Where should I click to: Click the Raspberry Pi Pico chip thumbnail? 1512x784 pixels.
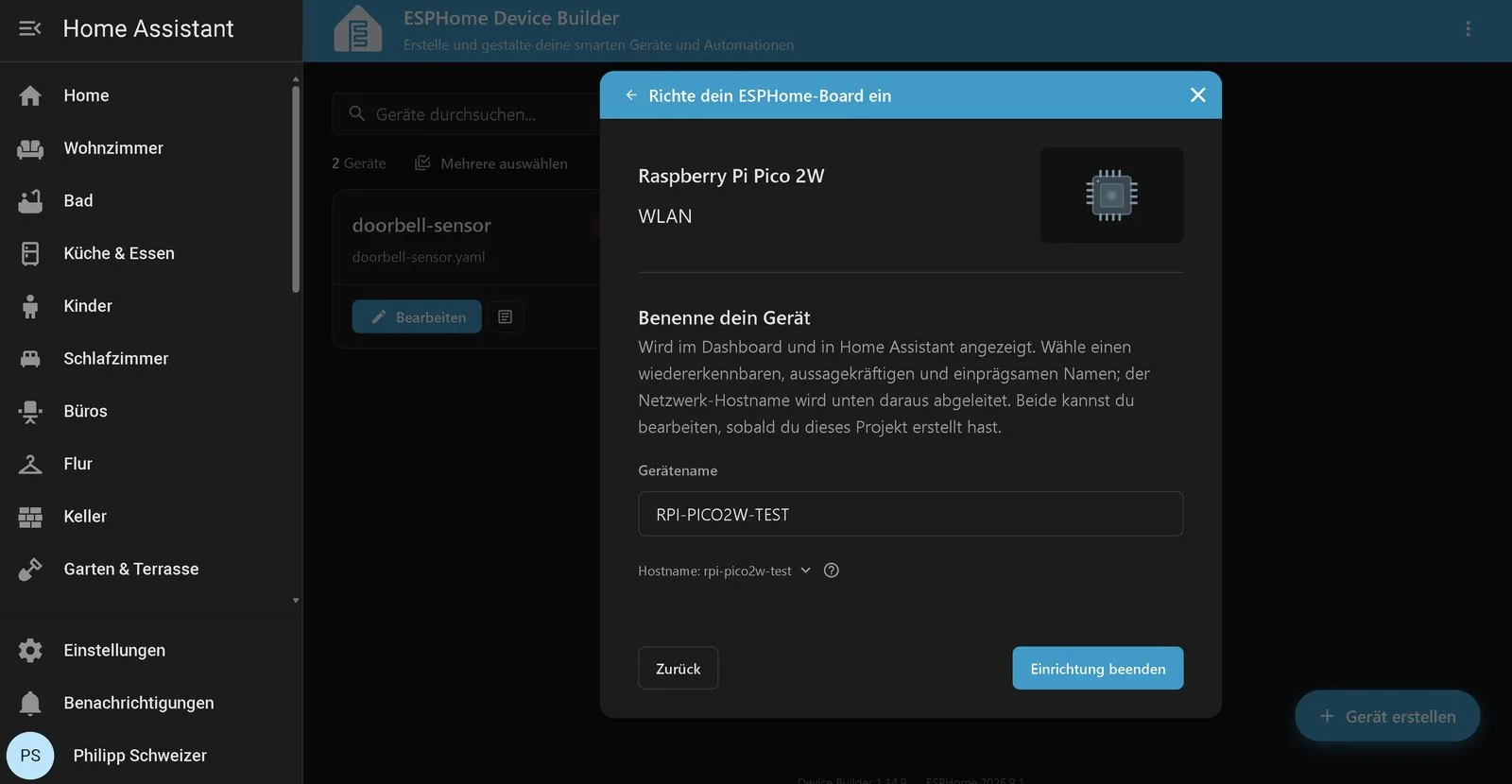pyautogui.click(x=1111, y=195)
